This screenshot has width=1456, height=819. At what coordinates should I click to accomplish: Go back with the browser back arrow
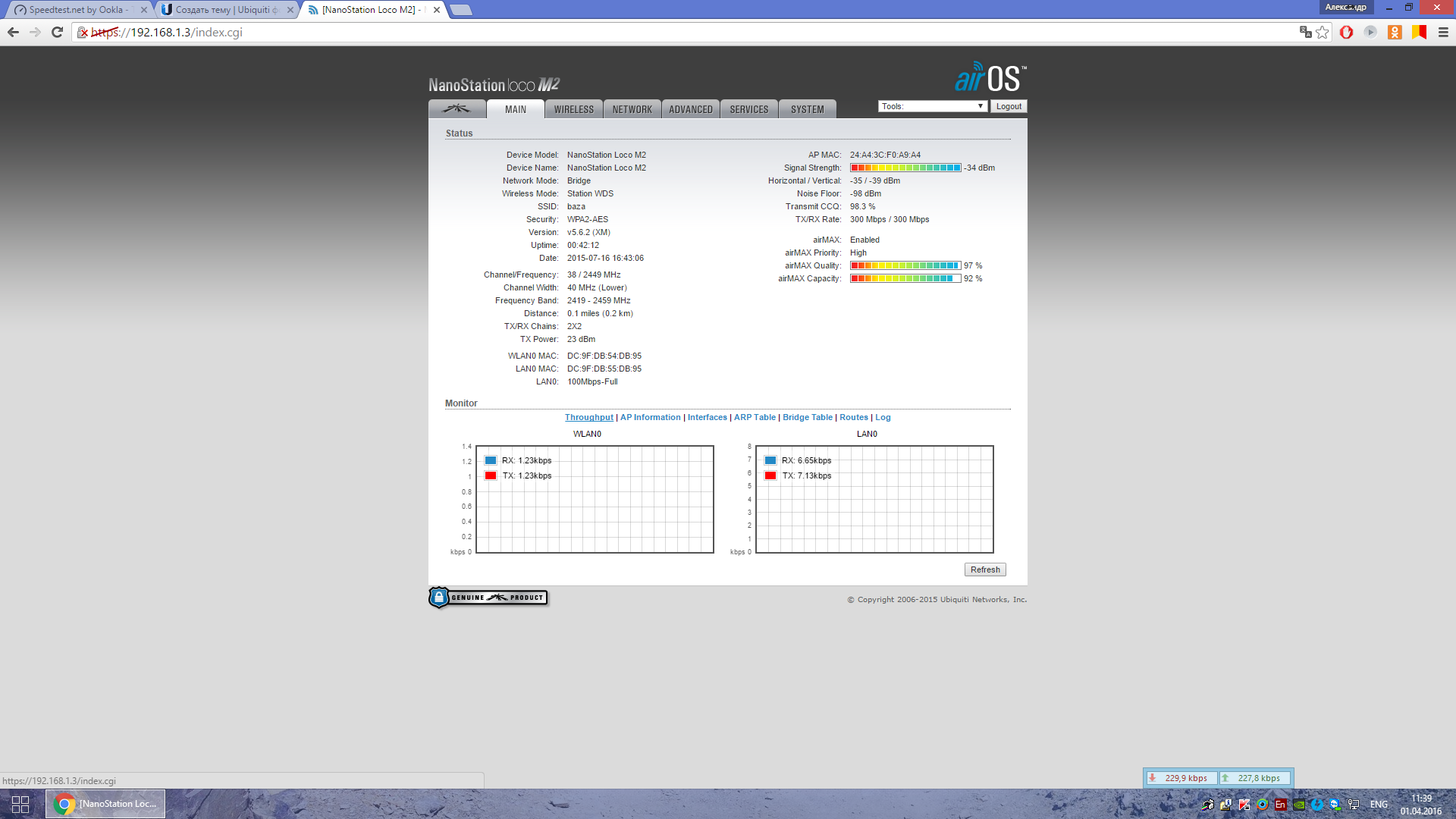pos(13,33)
